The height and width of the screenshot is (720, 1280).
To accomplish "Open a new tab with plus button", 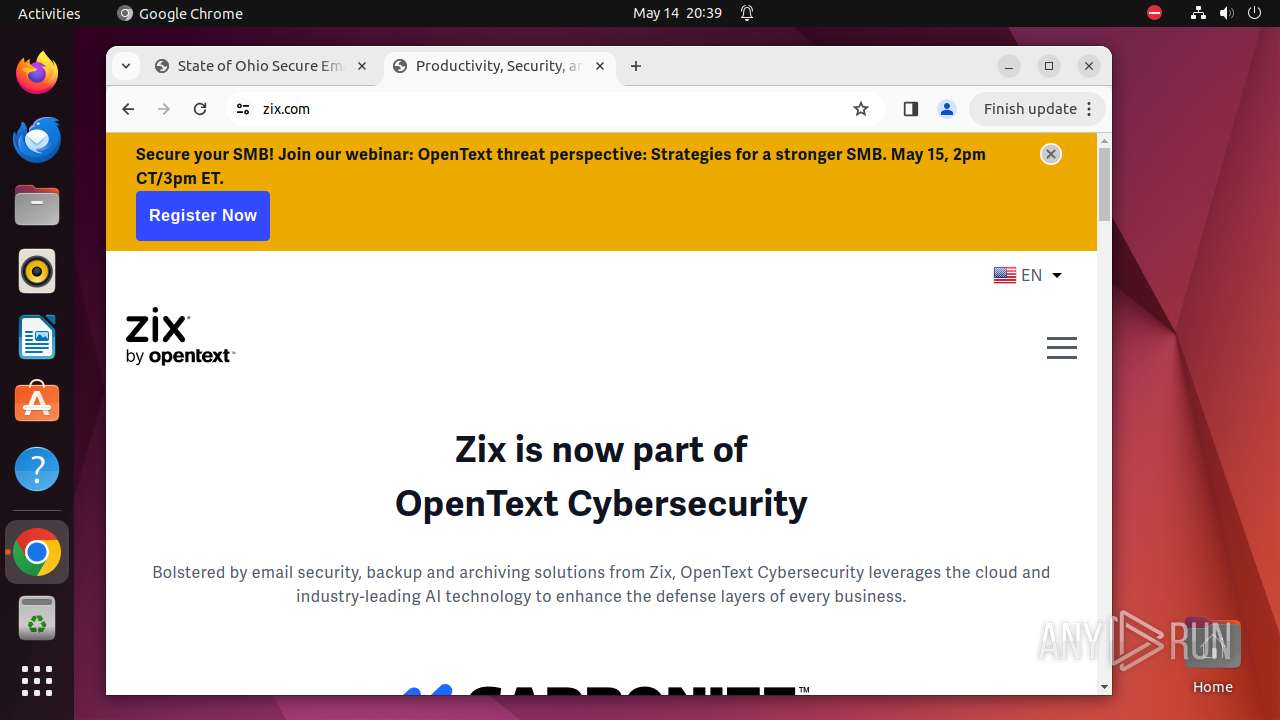I will pyautogui.click(x=636, y=66).
